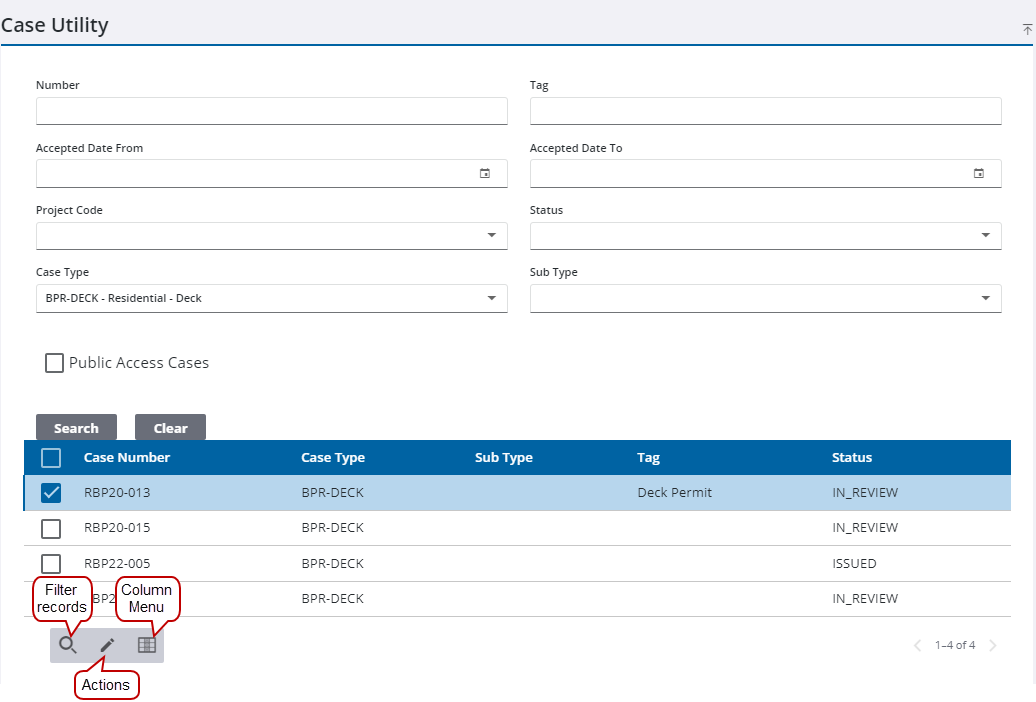Open the Case Type dropdown
This screenshot has width=1036, height=702.
(x=491, y=297)
